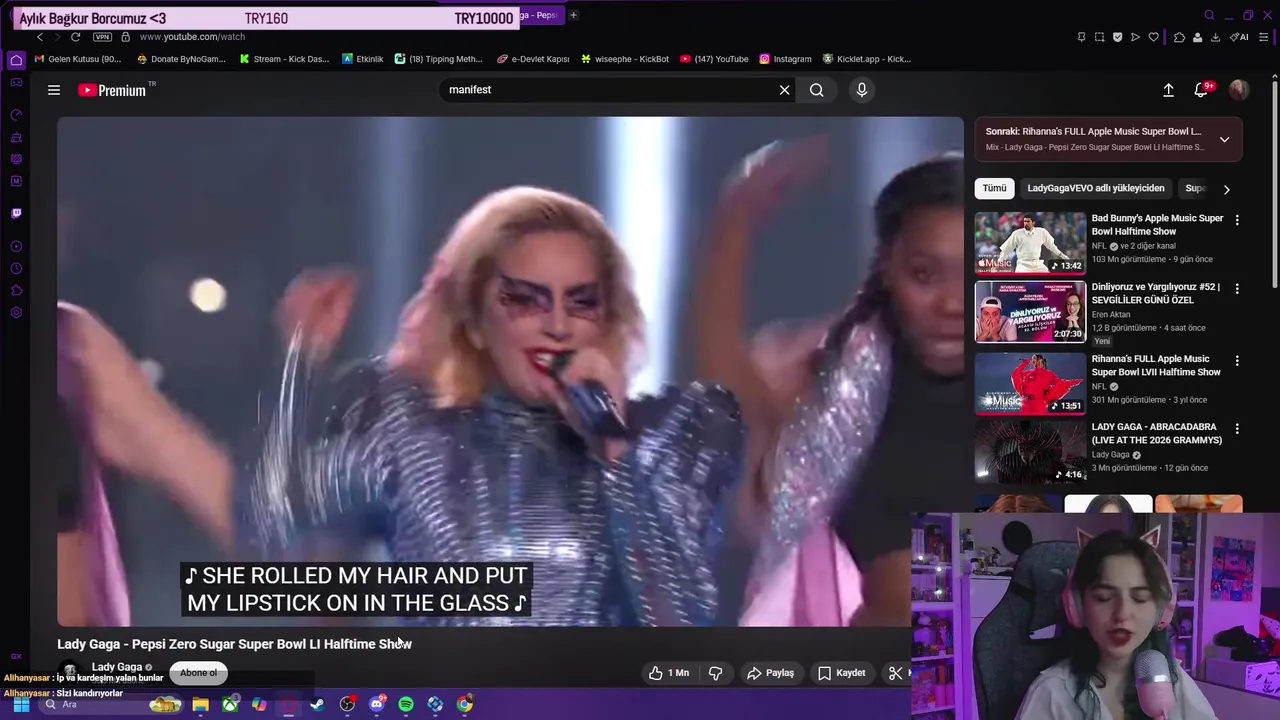Viewport: 1280px width, 720px height.
Task: Play ABRACADABRA Grammys thumbnail
Action: click(x=1030, y=451)
